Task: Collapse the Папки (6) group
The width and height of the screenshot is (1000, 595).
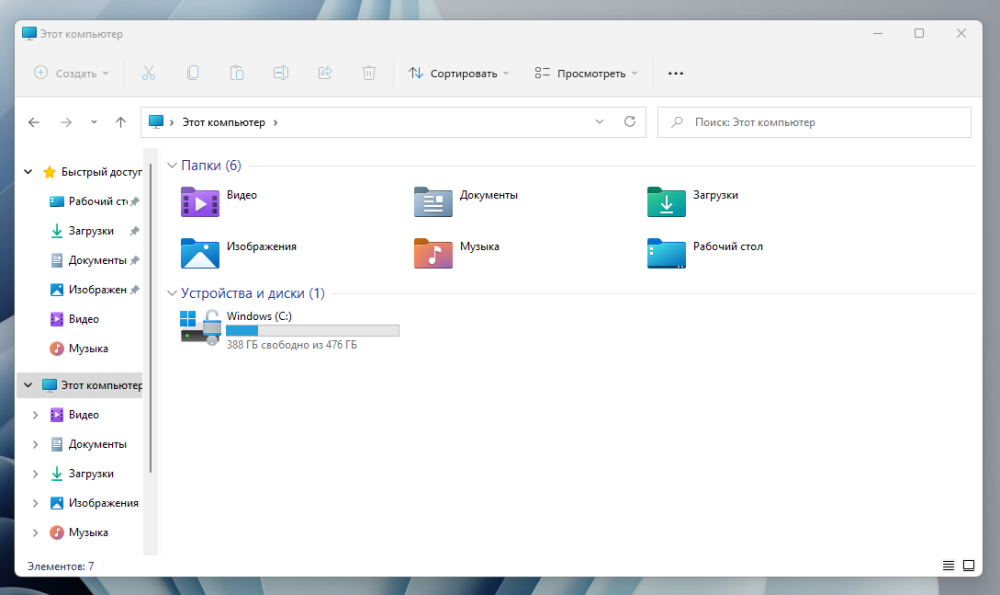Action: (172, 165)
